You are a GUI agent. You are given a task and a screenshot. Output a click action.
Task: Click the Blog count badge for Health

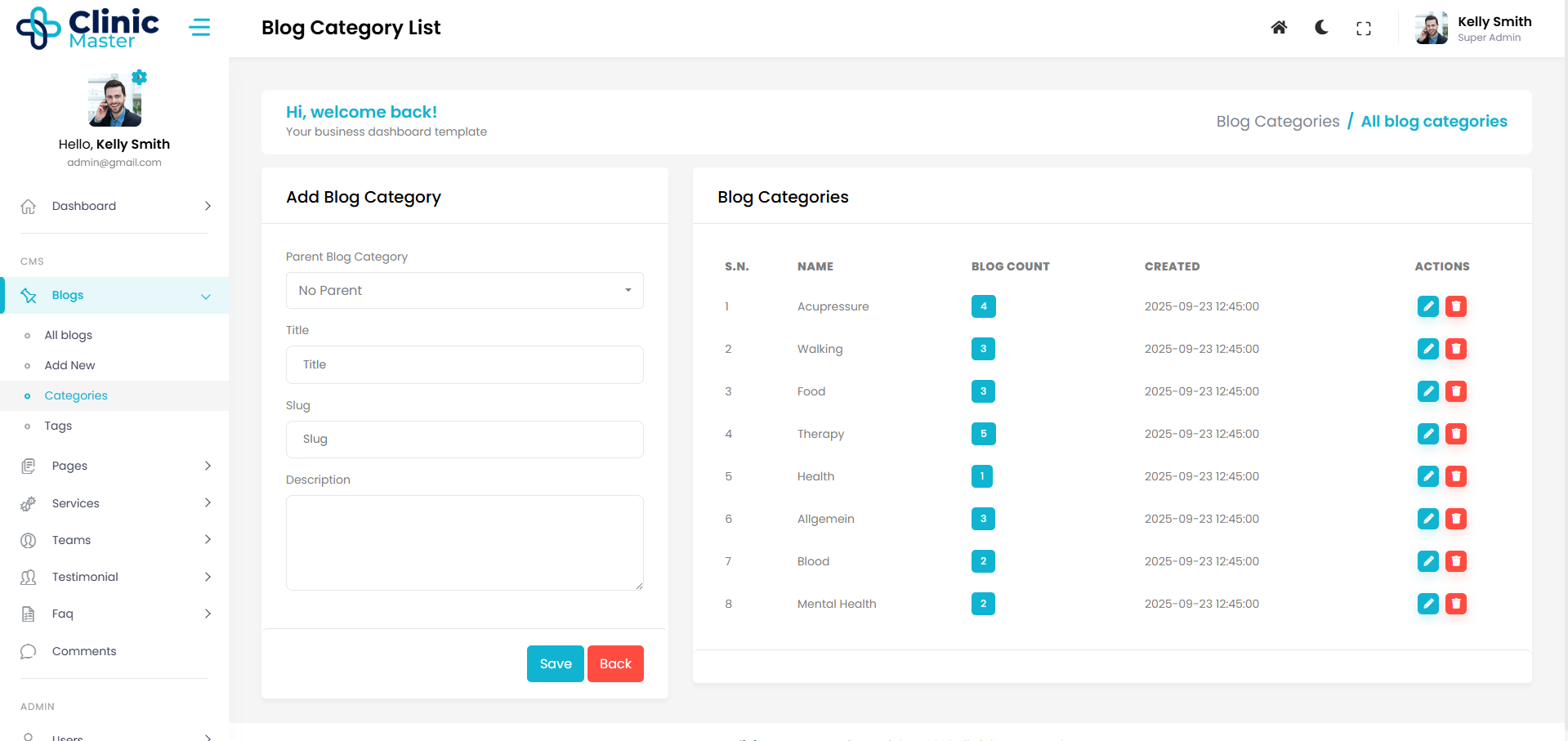[x=982, y=476]
